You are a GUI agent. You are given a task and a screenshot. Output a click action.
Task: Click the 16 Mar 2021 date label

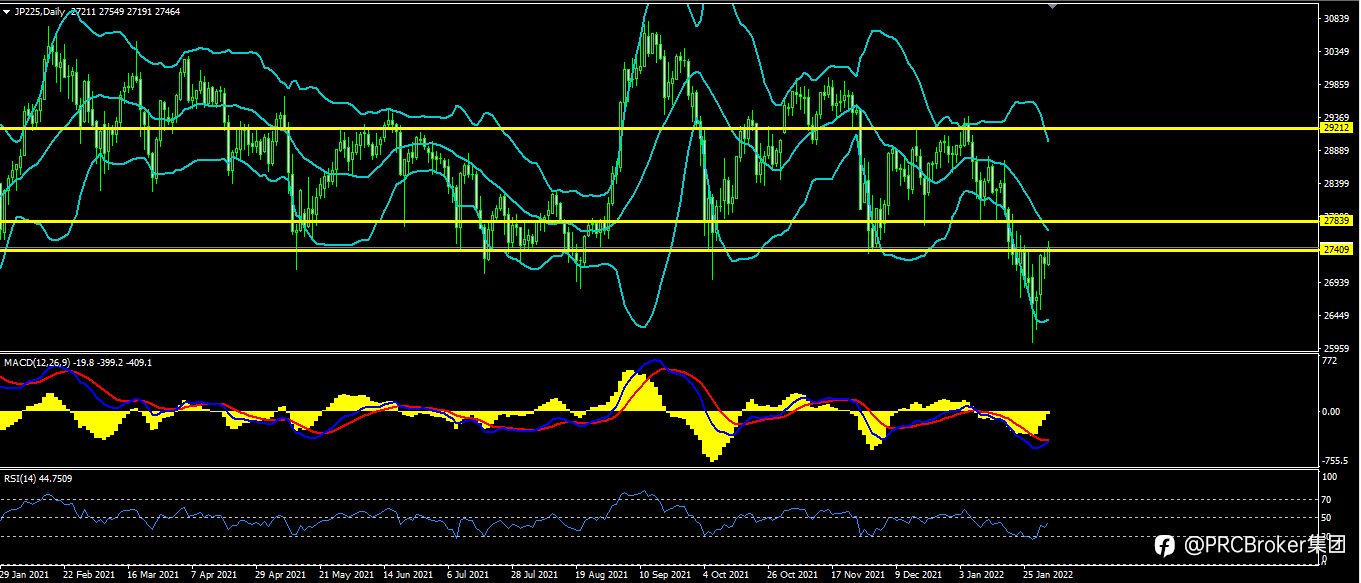pyautogui.click(x=151, y=576)
